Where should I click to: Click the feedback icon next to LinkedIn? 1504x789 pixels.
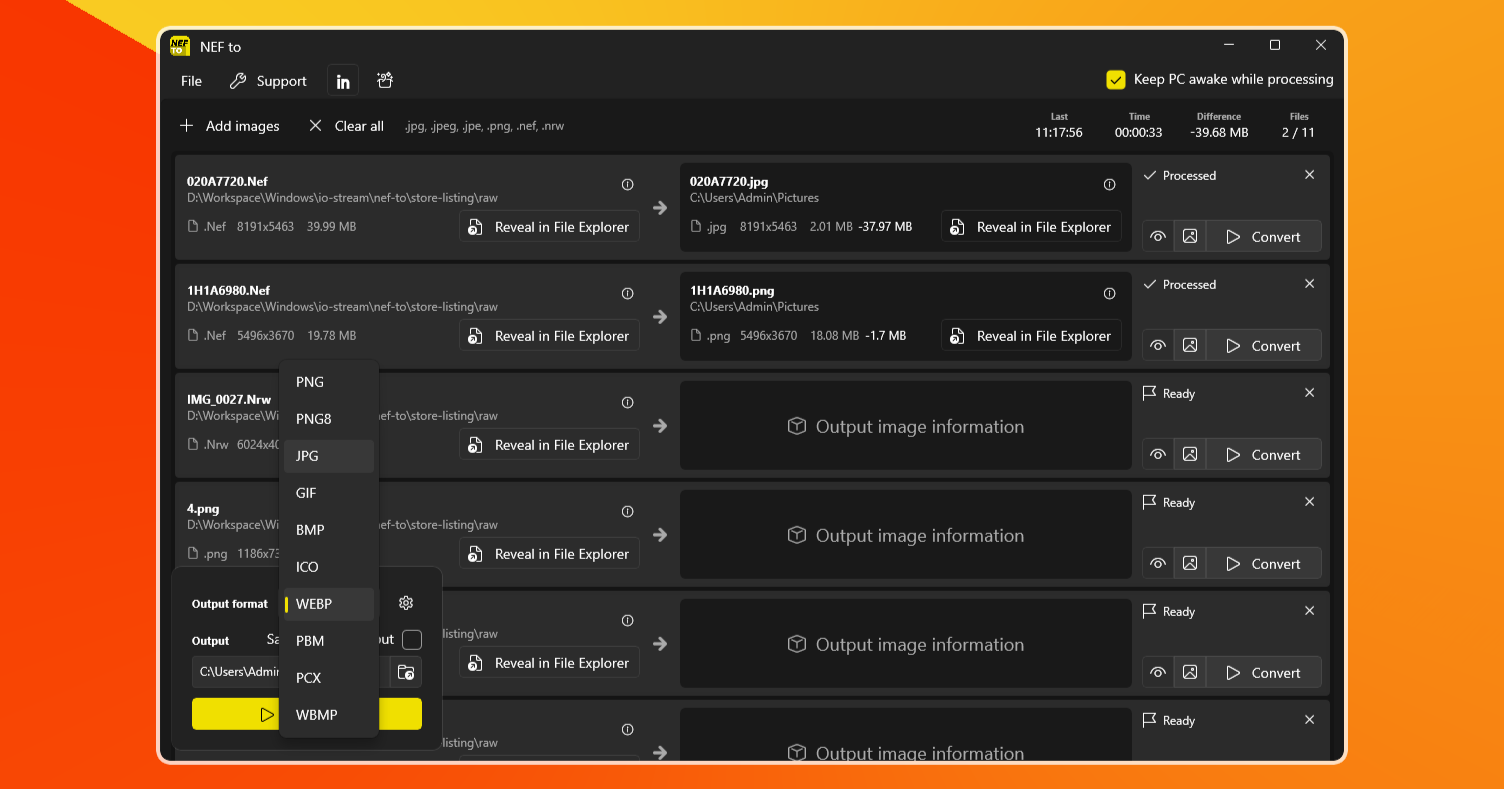pyautogui.click(x=384, y=81)
